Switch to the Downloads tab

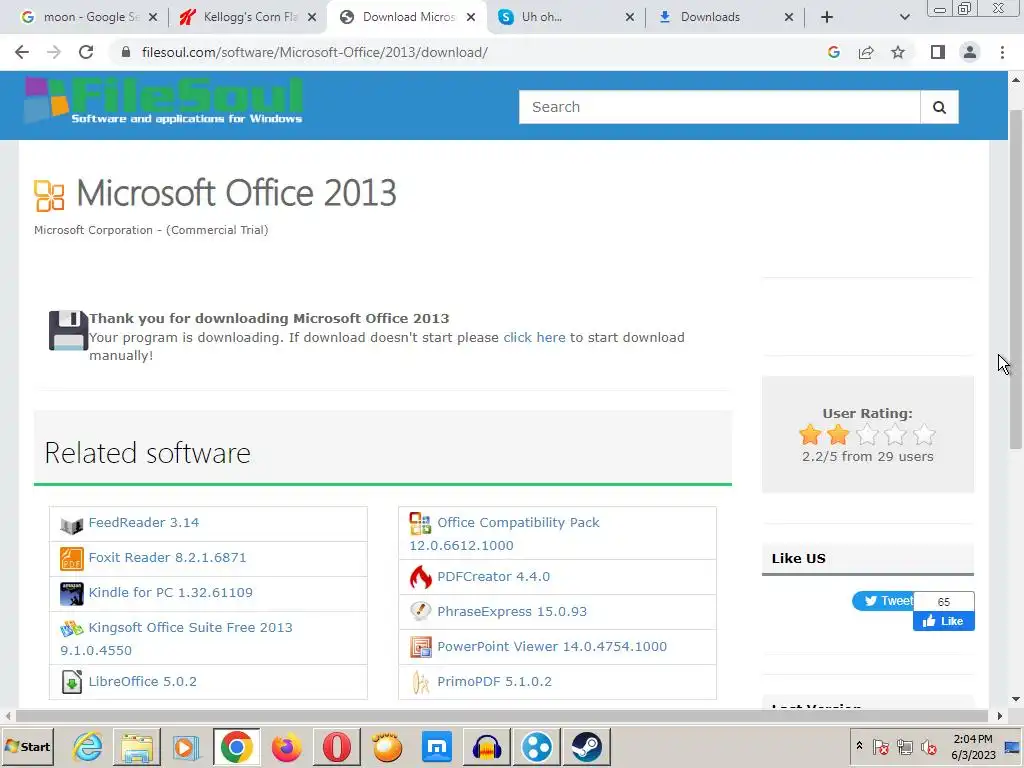[x=725, y=17]
